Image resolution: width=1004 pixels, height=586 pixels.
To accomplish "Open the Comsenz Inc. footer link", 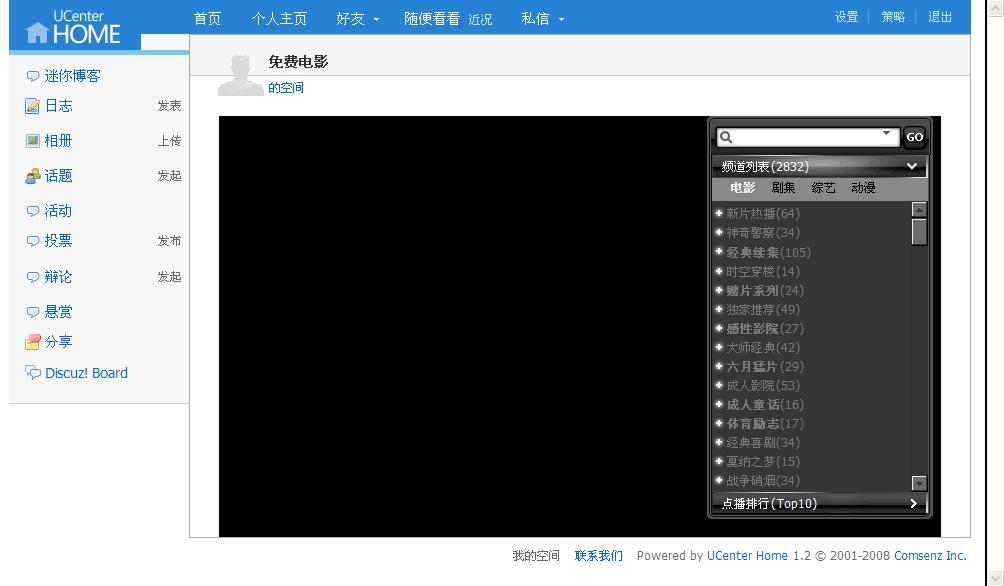I will click(930, 556).
